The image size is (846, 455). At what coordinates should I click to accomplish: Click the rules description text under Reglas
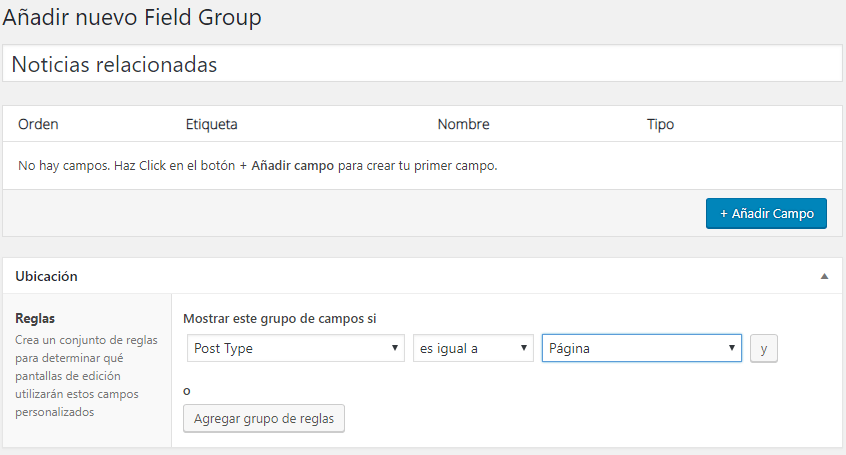click(86, 376)
